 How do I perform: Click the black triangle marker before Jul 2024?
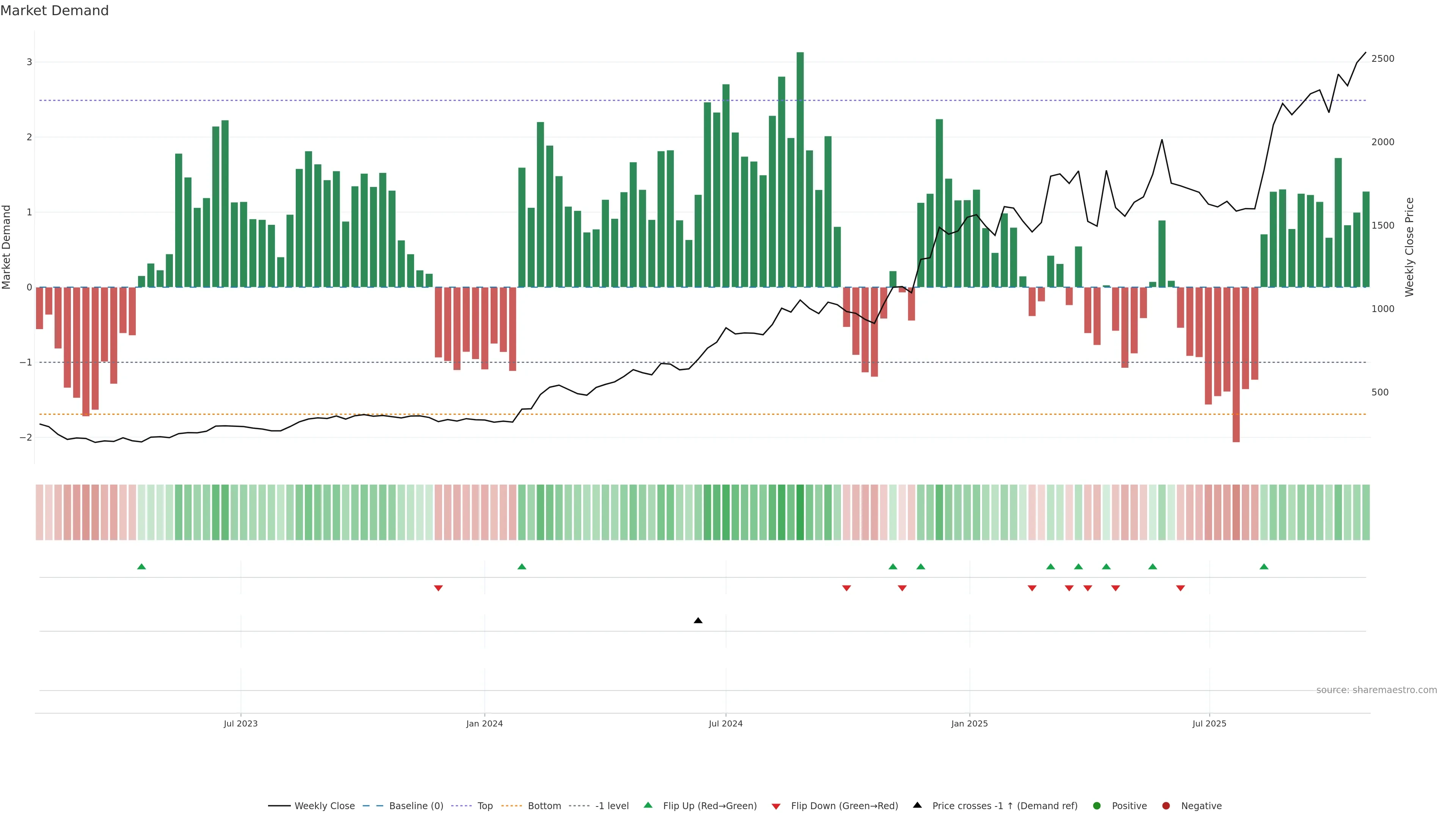tap(698, 621)
